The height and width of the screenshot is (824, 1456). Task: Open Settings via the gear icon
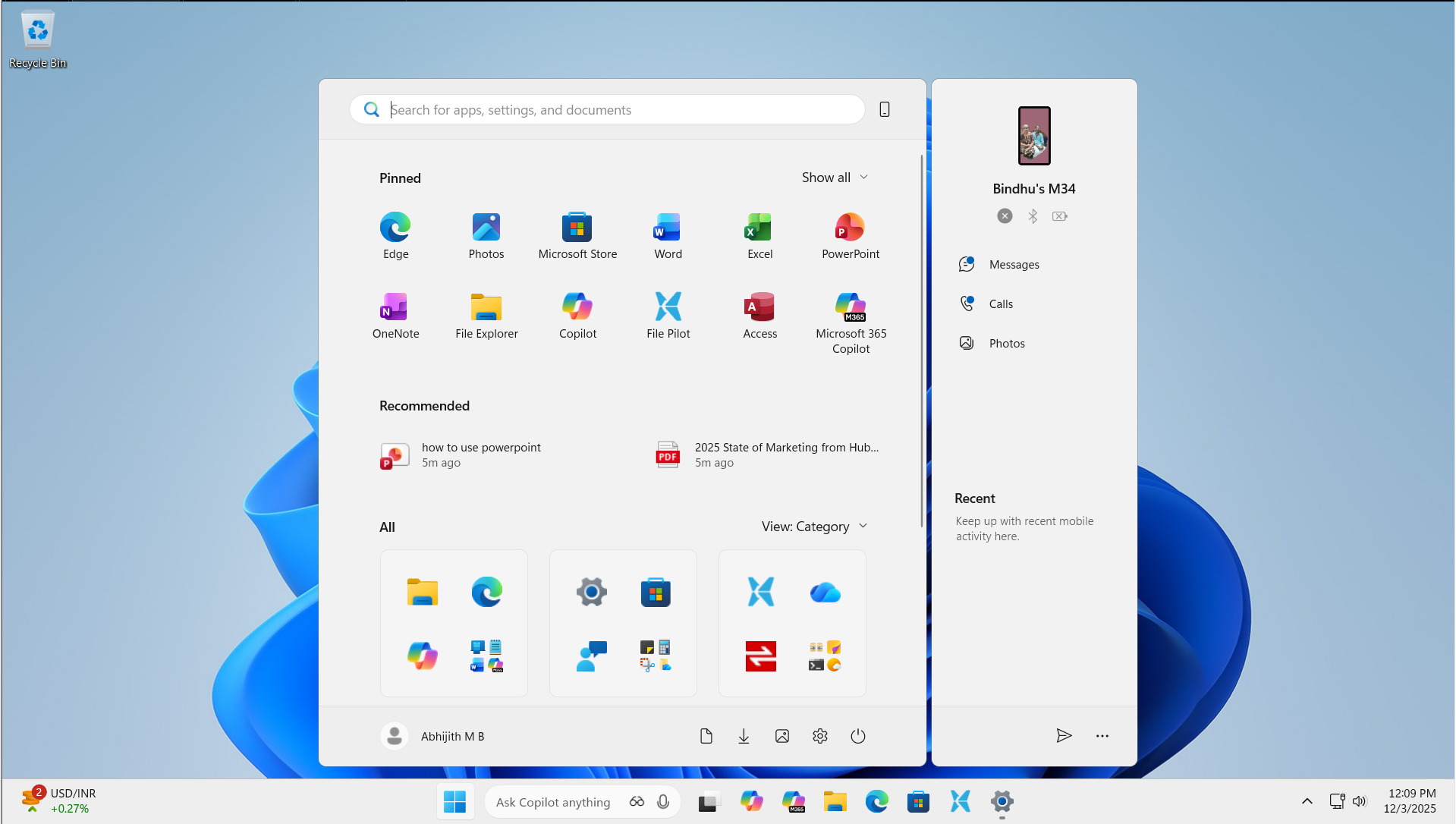819,735
